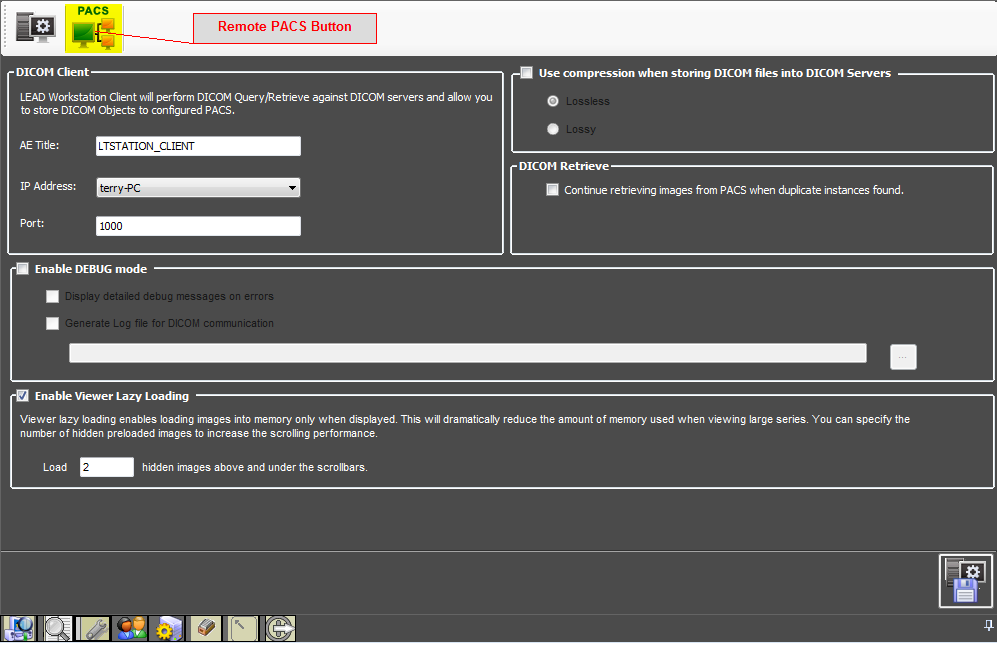Check Continue retrieving images when duplicates found
This screenshot has height=645, width=997.
pos(553,190)
